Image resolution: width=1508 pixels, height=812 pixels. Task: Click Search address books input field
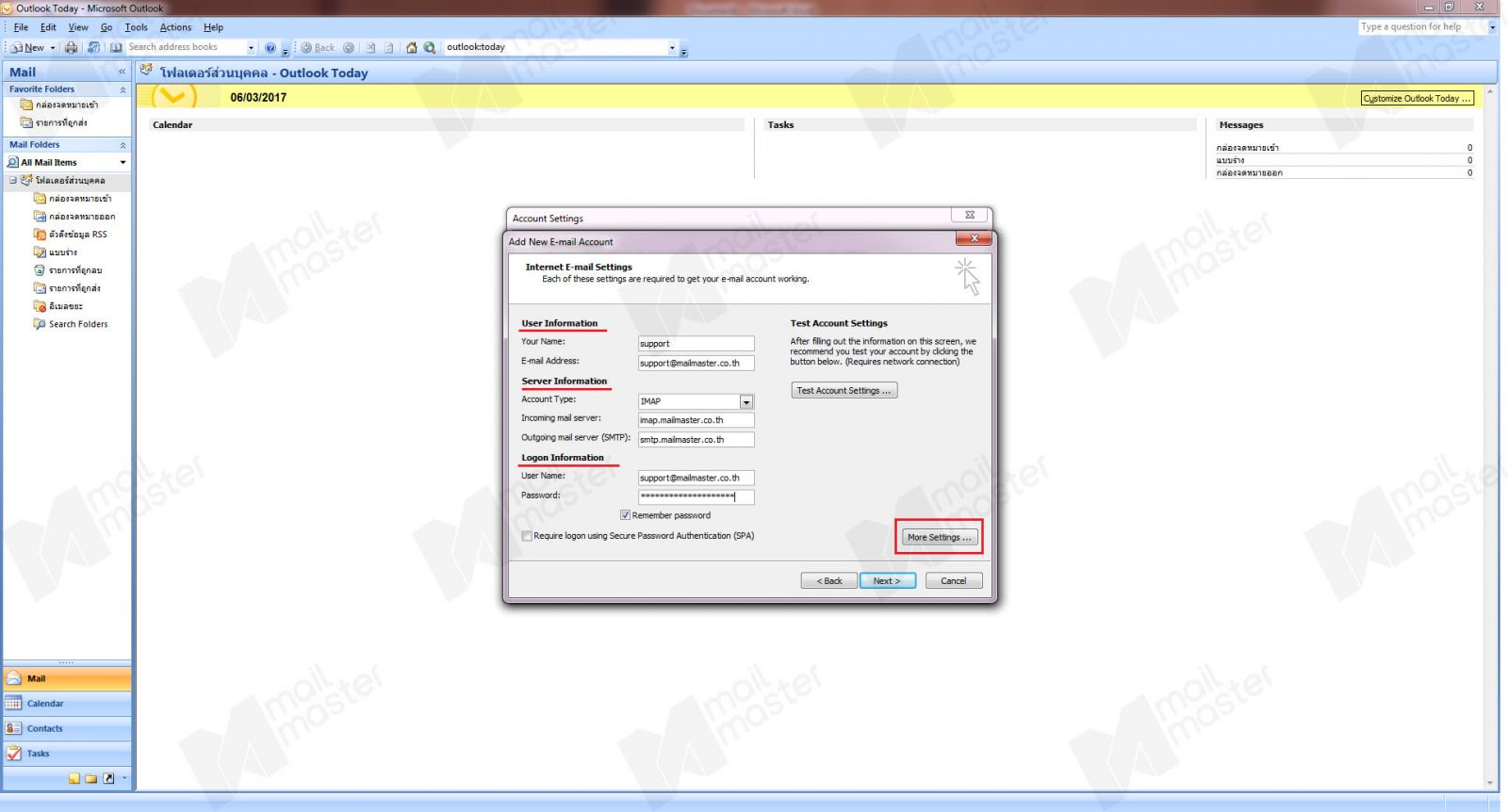(x=186, y=47)
